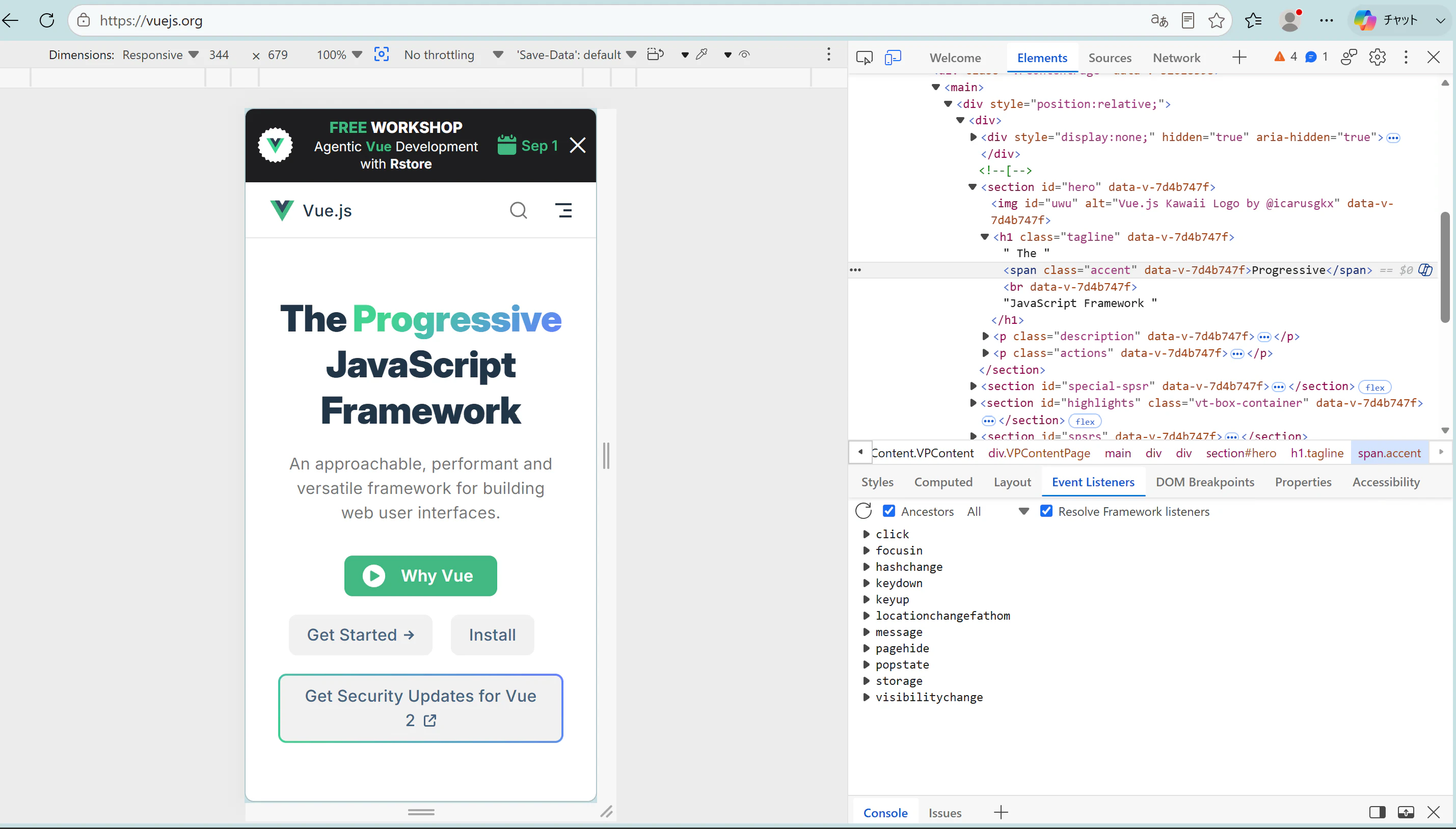The height and width of the screenshot is (829, 1456).
Task: Switch to the Accessibility tab
Action: point(1386,482)
